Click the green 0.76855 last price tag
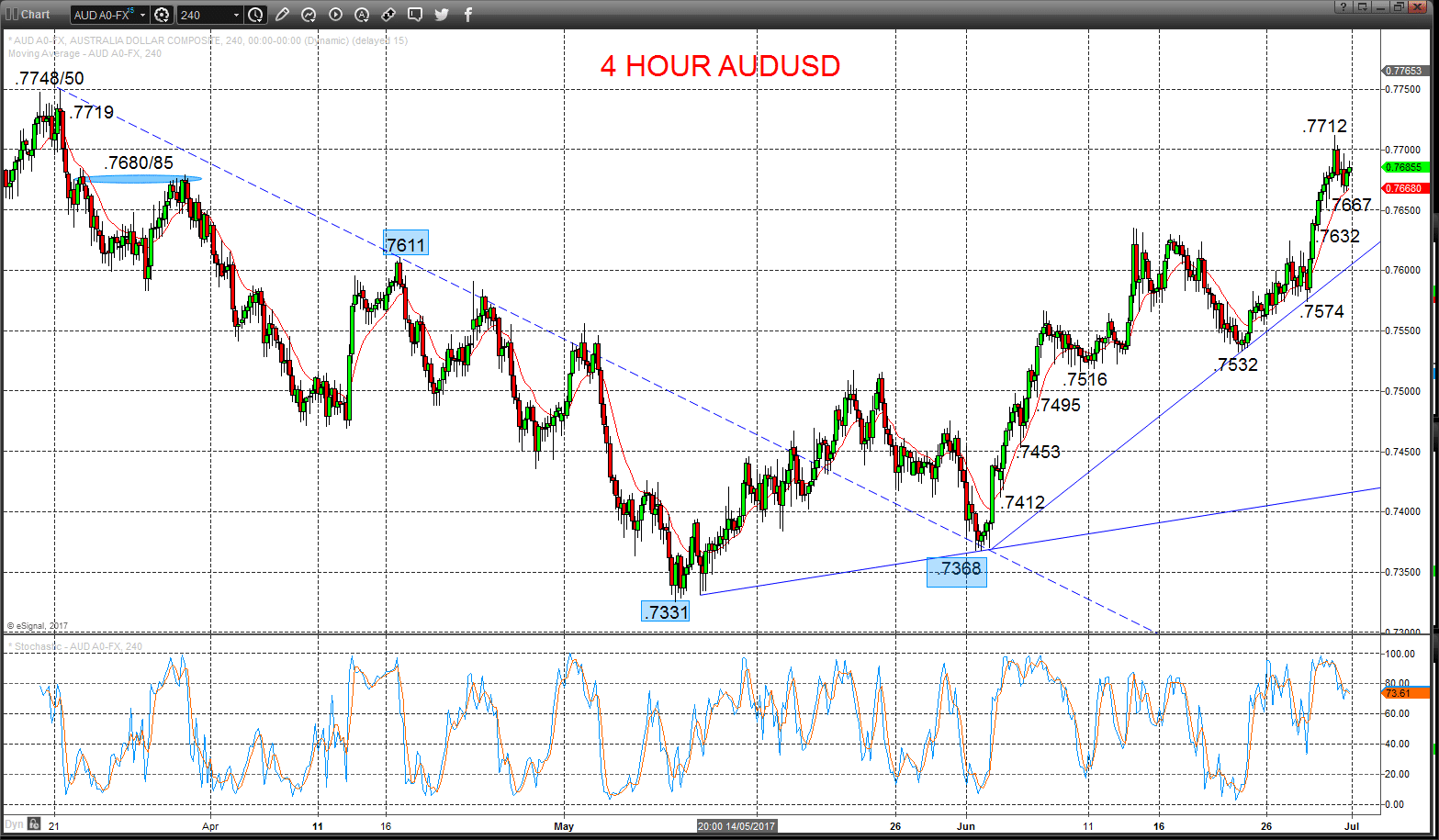 point(1404,167)
